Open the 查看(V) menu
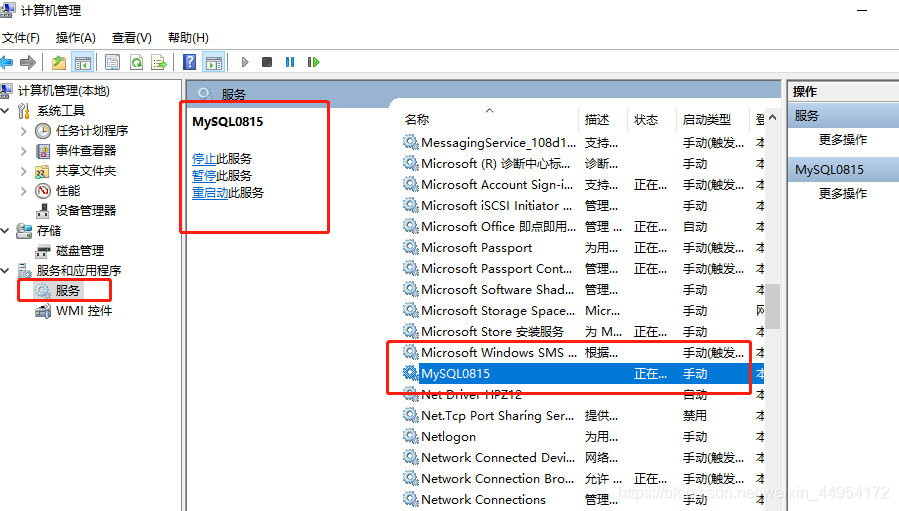This screenshot has width=899, height=511. coord(131,38)
